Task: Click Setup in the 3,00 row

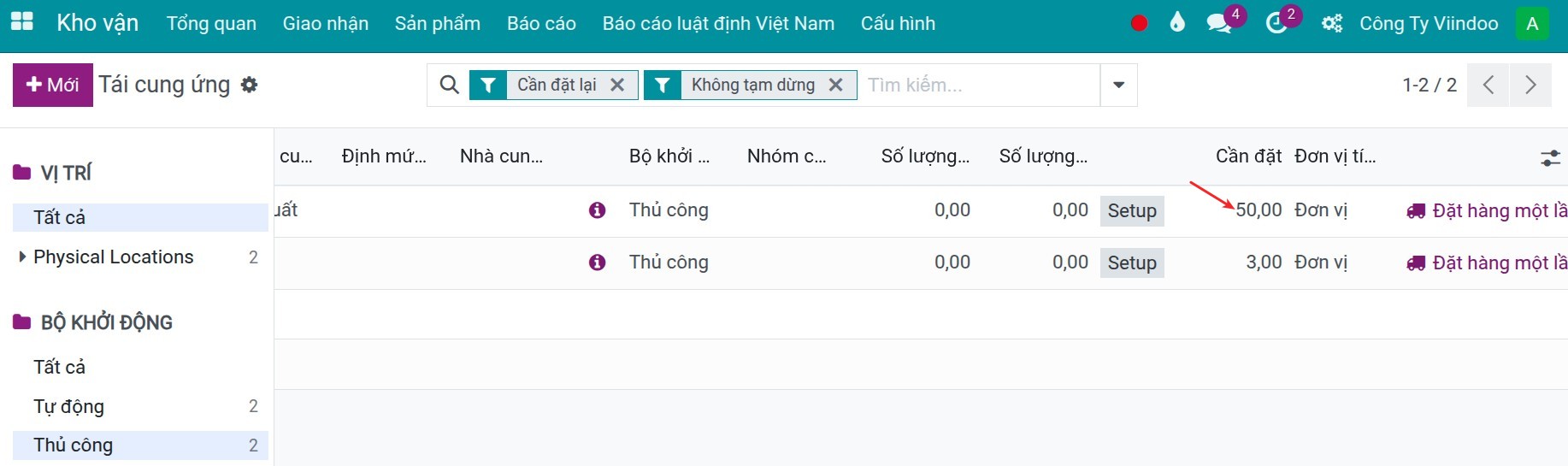Action: pos(1132,263)
